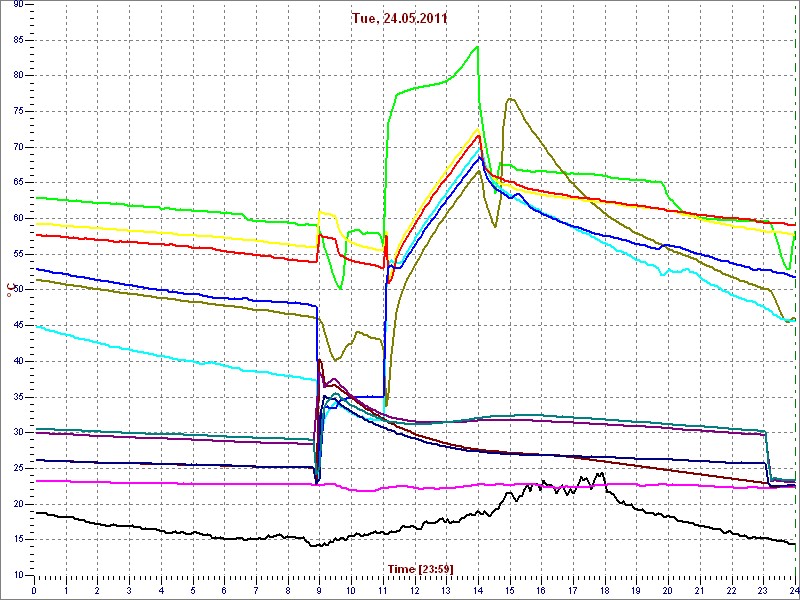
Task: Click hour 7 on the time axis
Action: click(256, 590)
